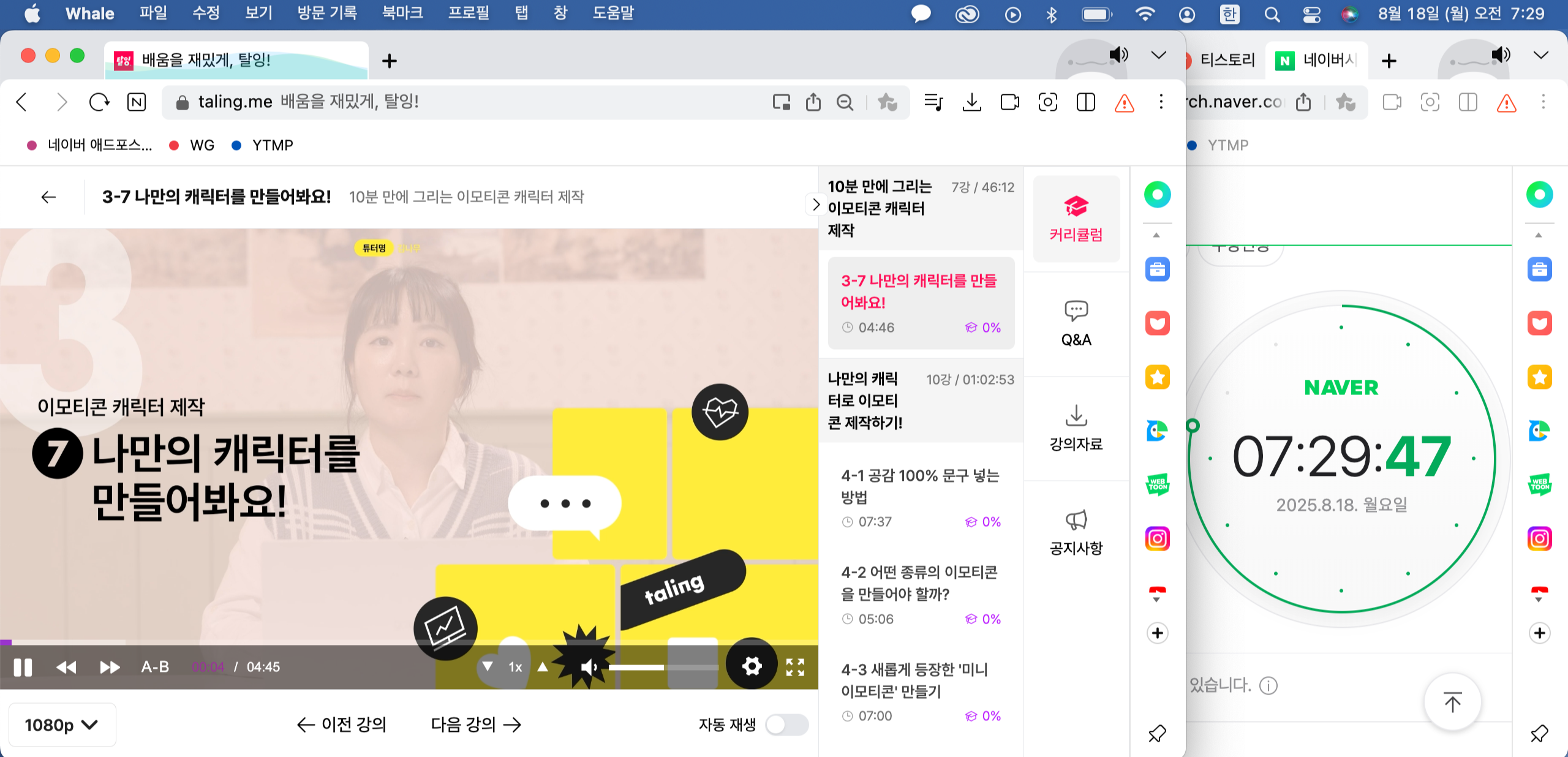Open the Naver Webtoon sidebar icon

coord(1157,484)
